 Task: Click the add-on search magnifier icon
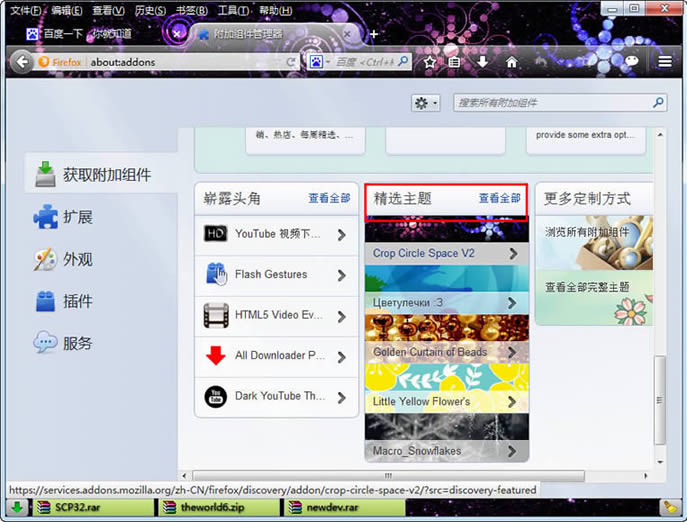point(658,103)
